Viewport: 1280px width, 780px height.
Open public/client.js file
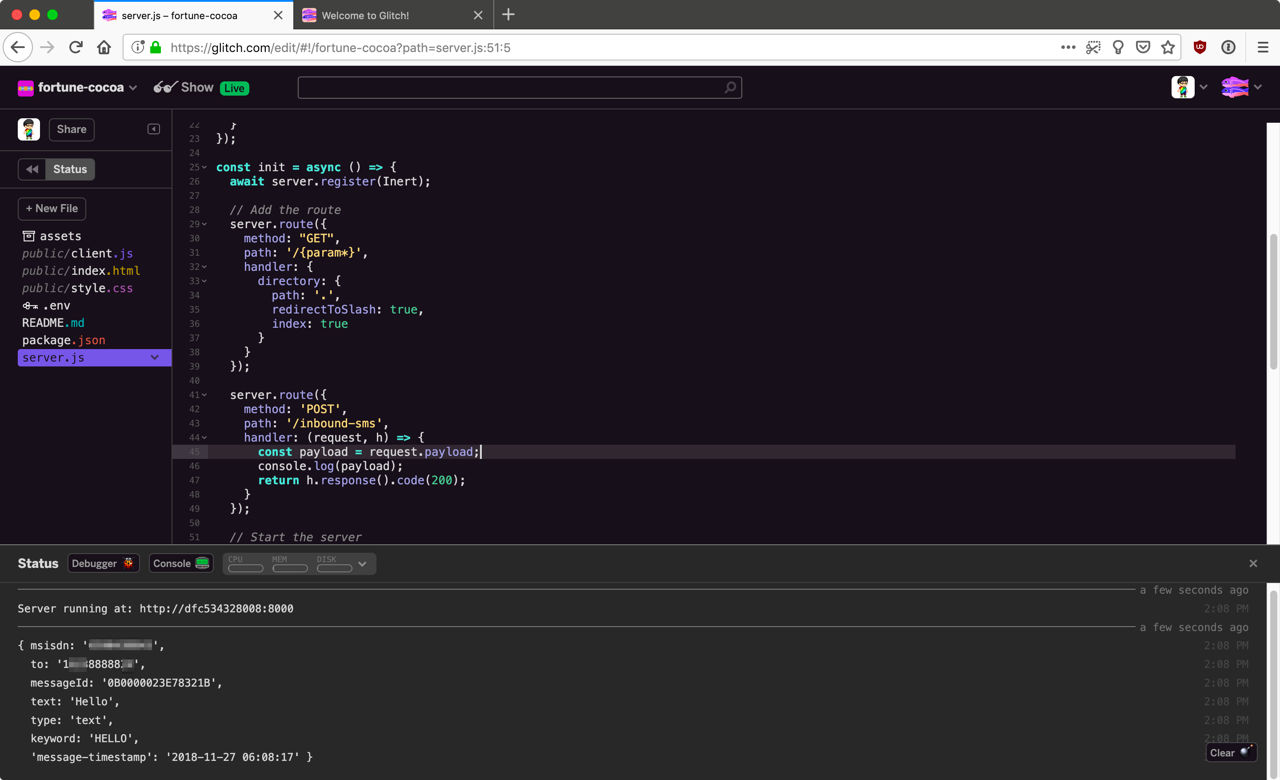[x=77, y=254]
